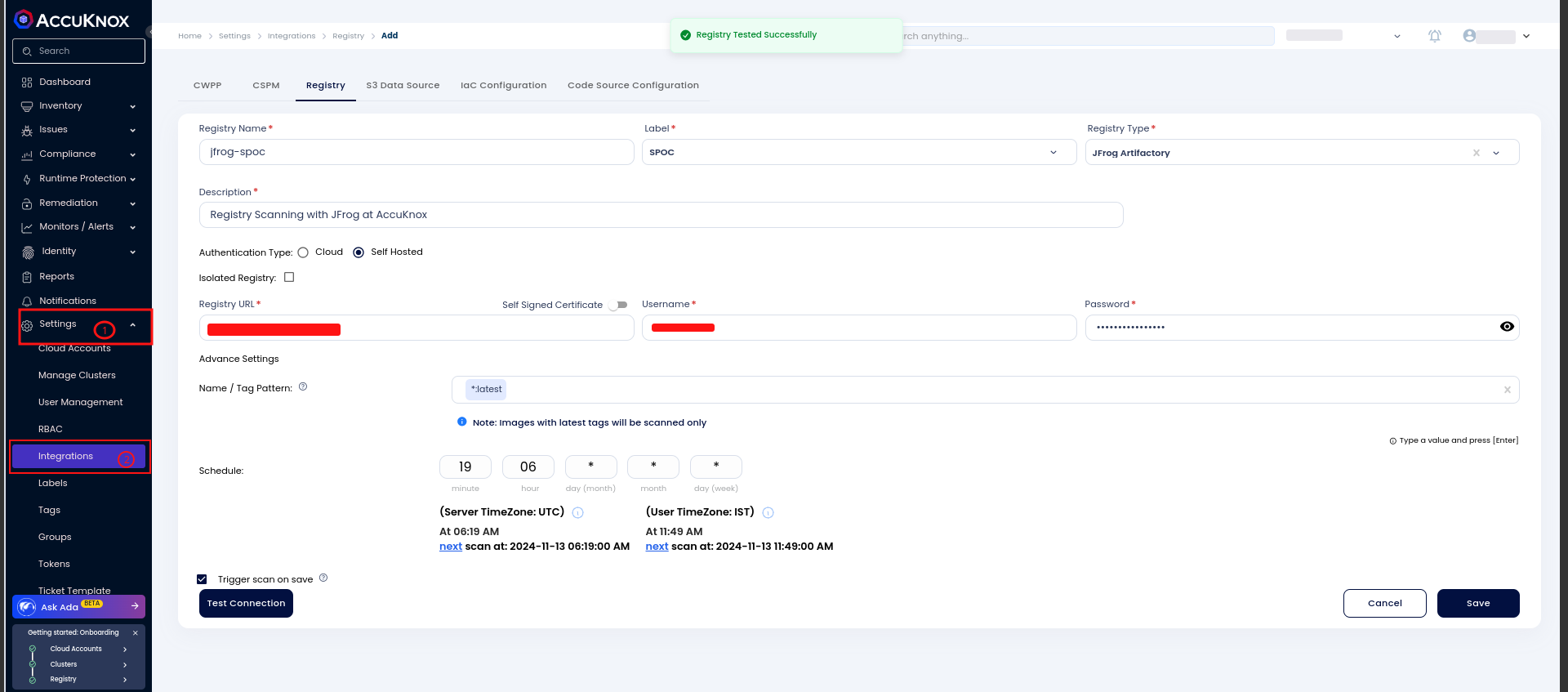The image size is (1568, 692).
Task: Uncheck Trigger scan on save checkbox
Action: pyautogui.click(x=202, y=579)
